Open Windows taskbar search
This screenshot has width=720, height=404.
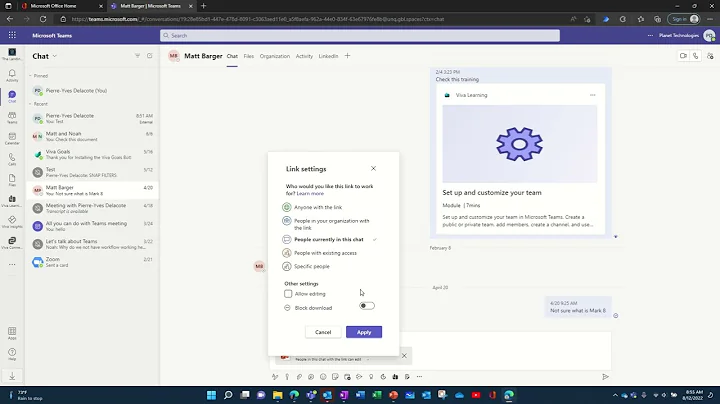tap(228, 395)
